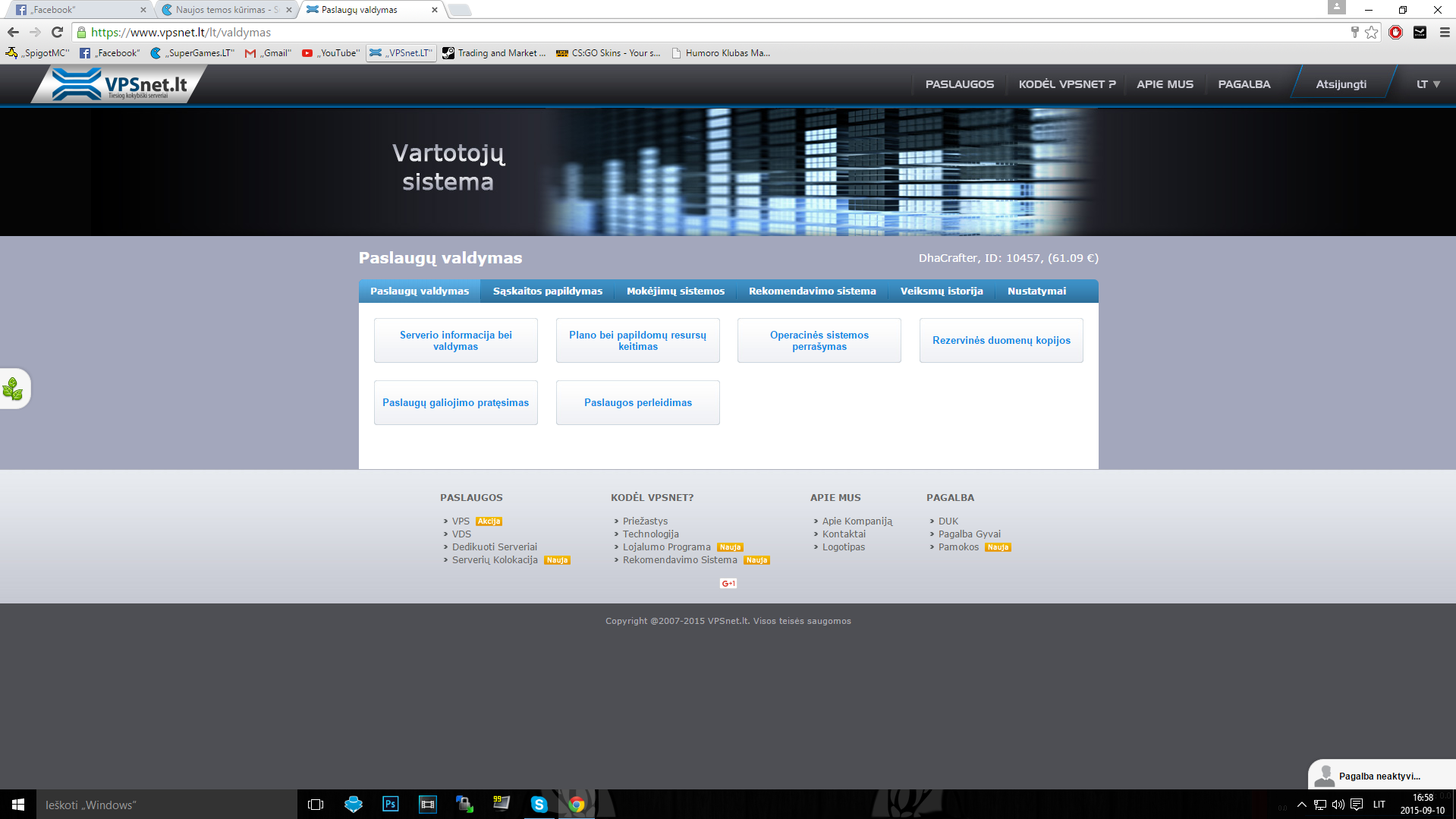The image size is (1456, 819).
Task: Open the YouTube bookmark
Action: click(x=331, y=53)
